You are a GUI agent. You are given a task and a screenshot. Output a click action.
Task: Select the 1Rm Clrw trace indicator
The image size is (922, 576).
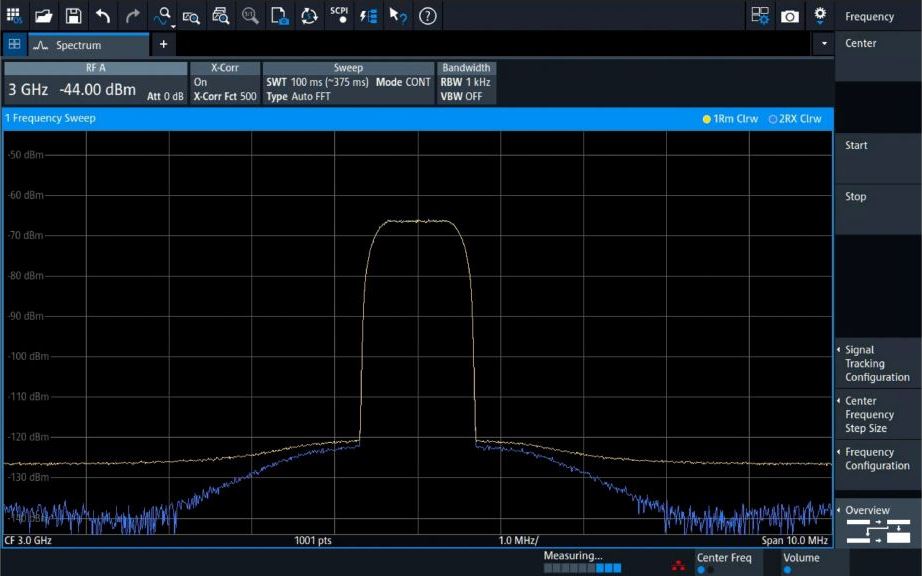click(x=730, y=119)
